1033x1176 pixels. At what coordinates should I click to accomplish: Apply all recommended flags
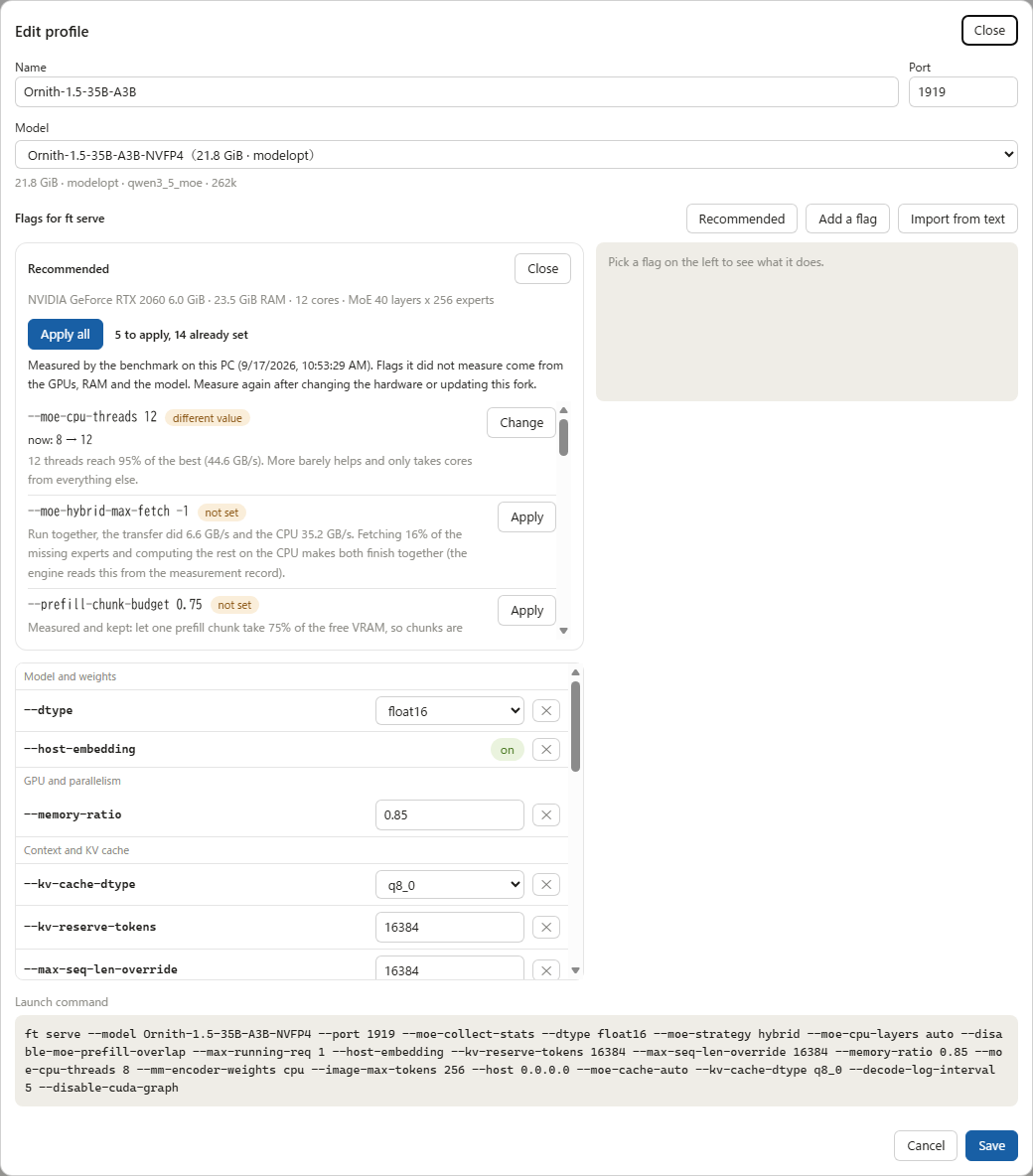66,335
